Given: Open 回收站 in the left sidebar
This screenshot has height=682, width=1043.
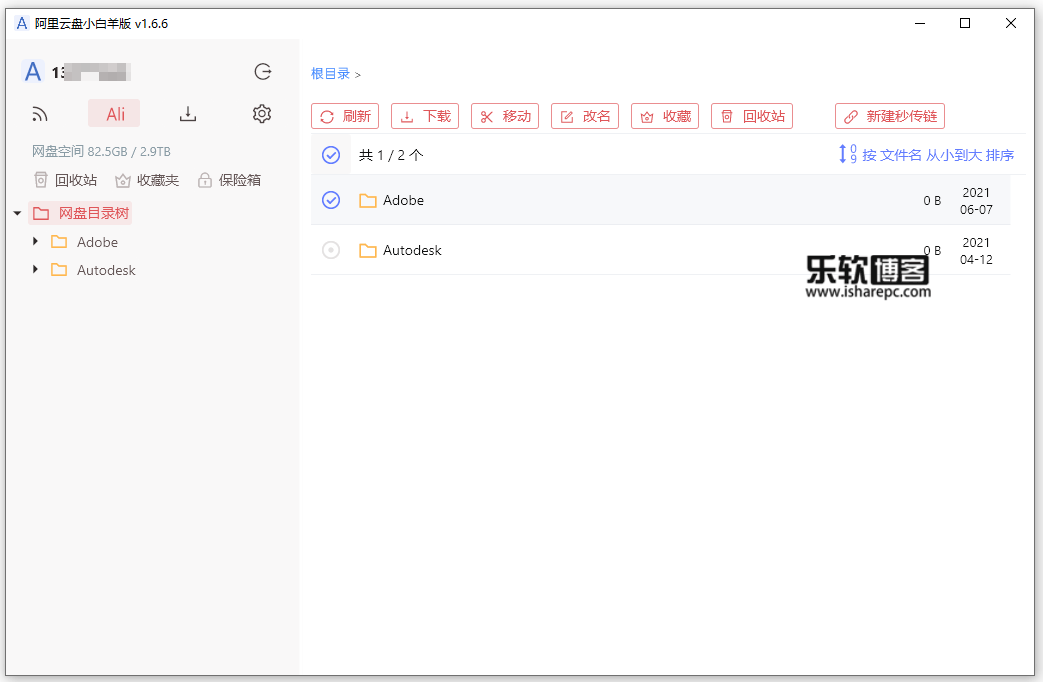Looking at the screenshot, I should (x=66, y=180).
